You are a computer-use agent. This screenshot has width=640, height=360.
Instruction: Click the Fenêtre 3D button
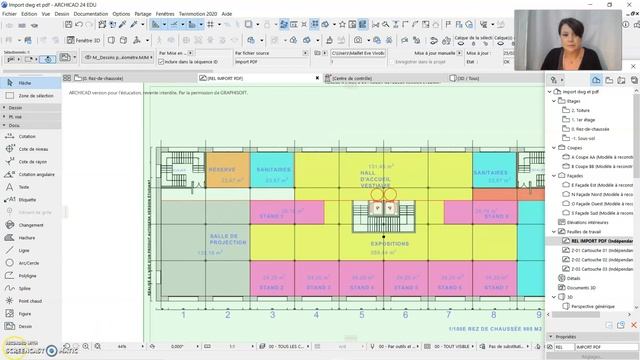(x=84, y=40)
